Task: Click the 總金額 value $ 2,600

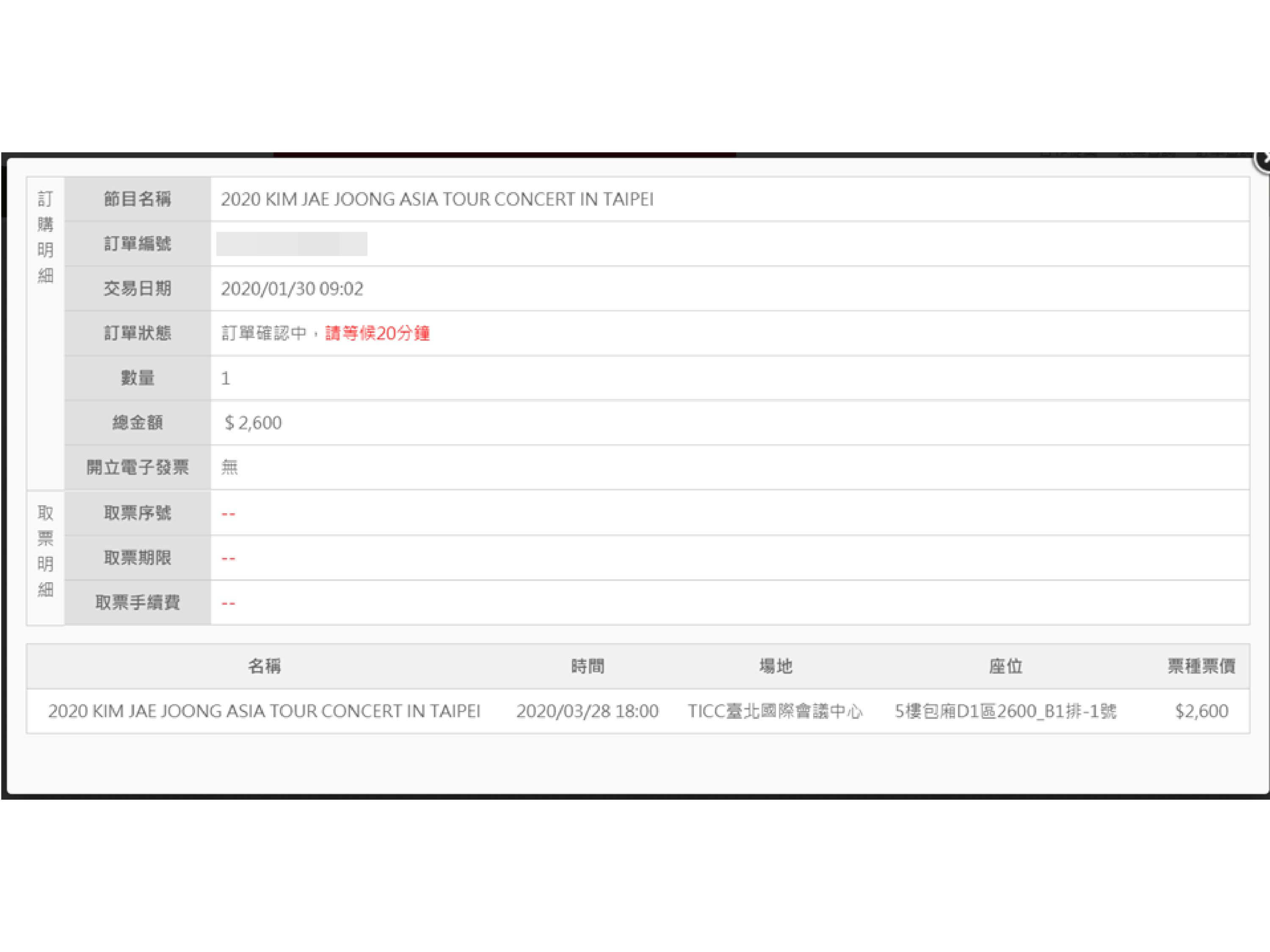Action: tap(253, 423)
